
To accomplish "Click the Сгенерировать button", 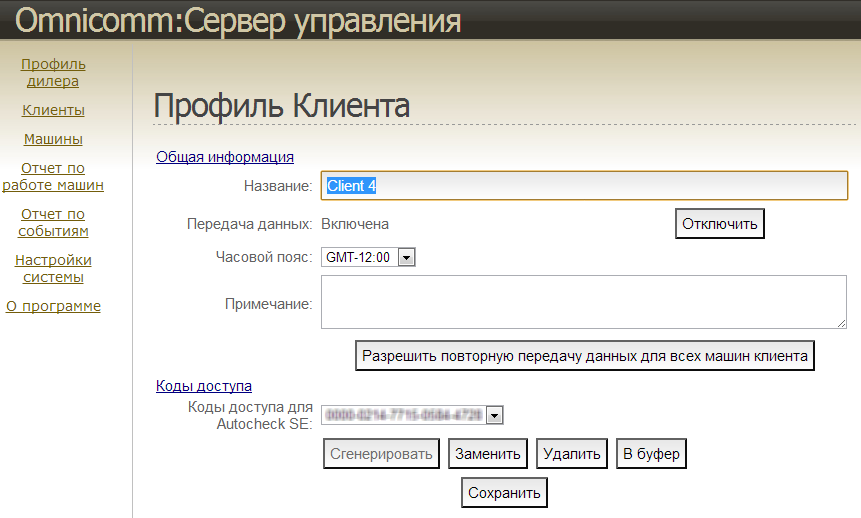I will pos(382,454).
